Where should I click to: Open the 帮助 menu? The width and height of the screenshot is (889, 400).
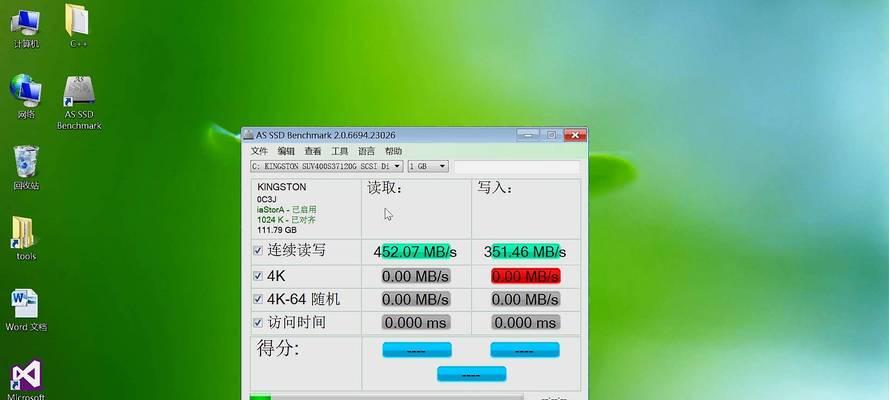393,151
